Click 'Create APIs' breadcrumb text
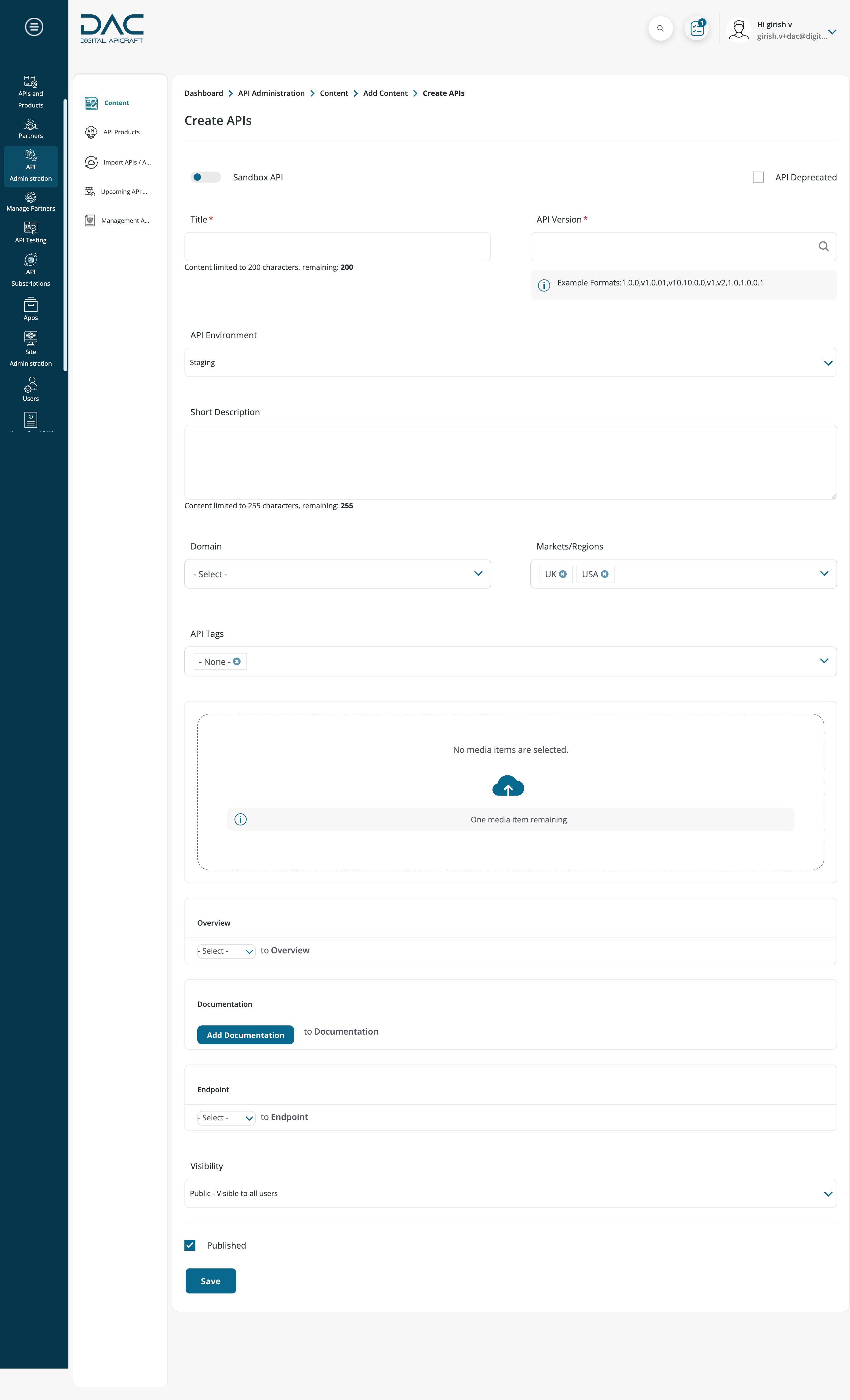Image resolution: width=850 pixels, height=1400 pixels. (443, 93)
